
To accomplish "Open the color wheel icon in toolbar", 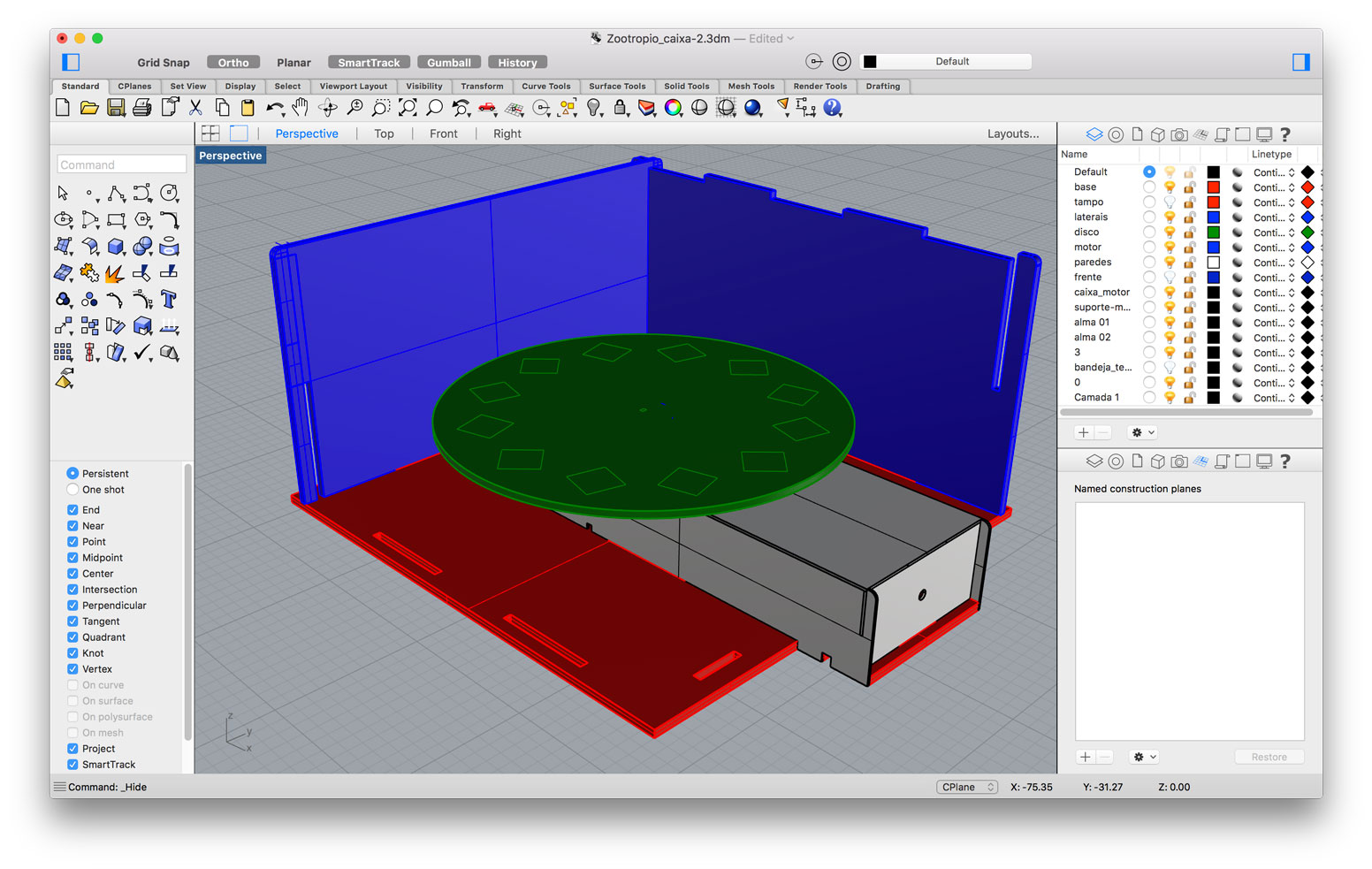I will coord(673,108).
